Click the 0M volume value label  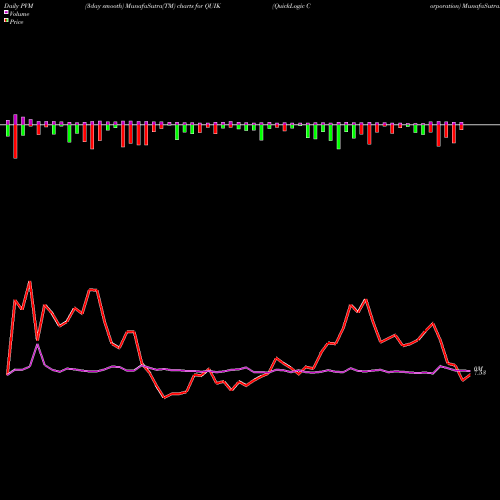[x=478, y=368]
